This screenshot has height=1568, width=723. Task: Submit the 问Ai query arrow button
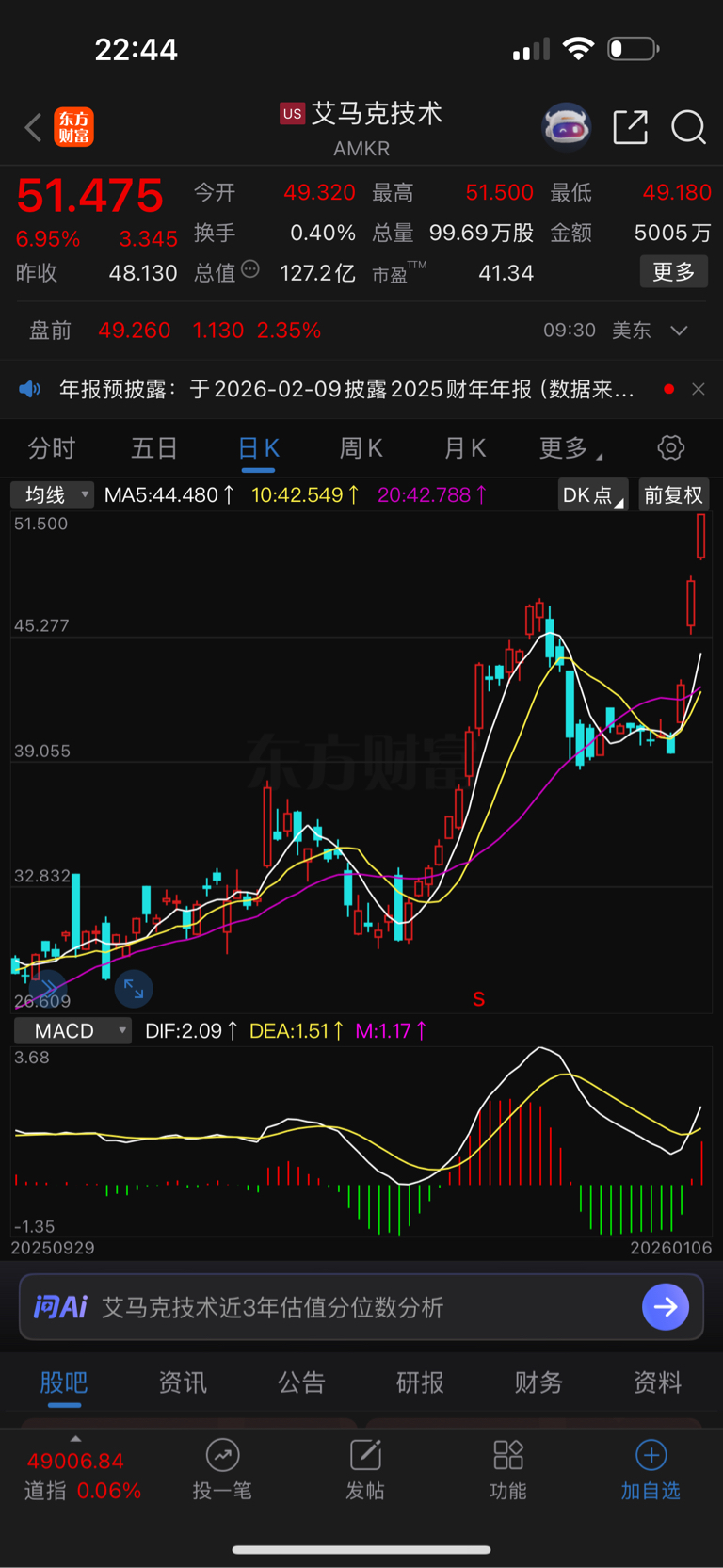(666, 1307)
